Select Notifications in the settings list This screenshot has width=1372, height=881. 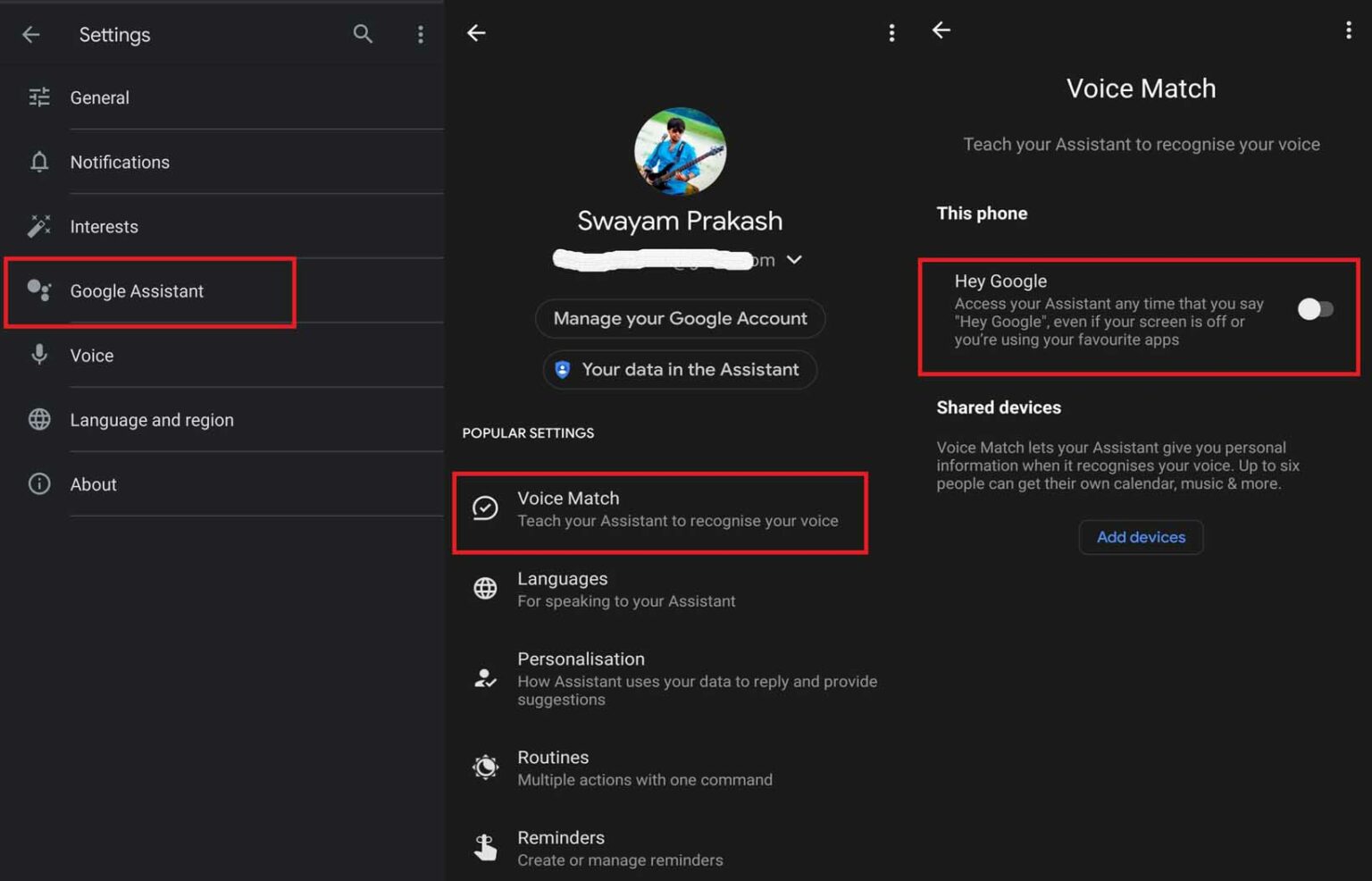coord(120,162)
